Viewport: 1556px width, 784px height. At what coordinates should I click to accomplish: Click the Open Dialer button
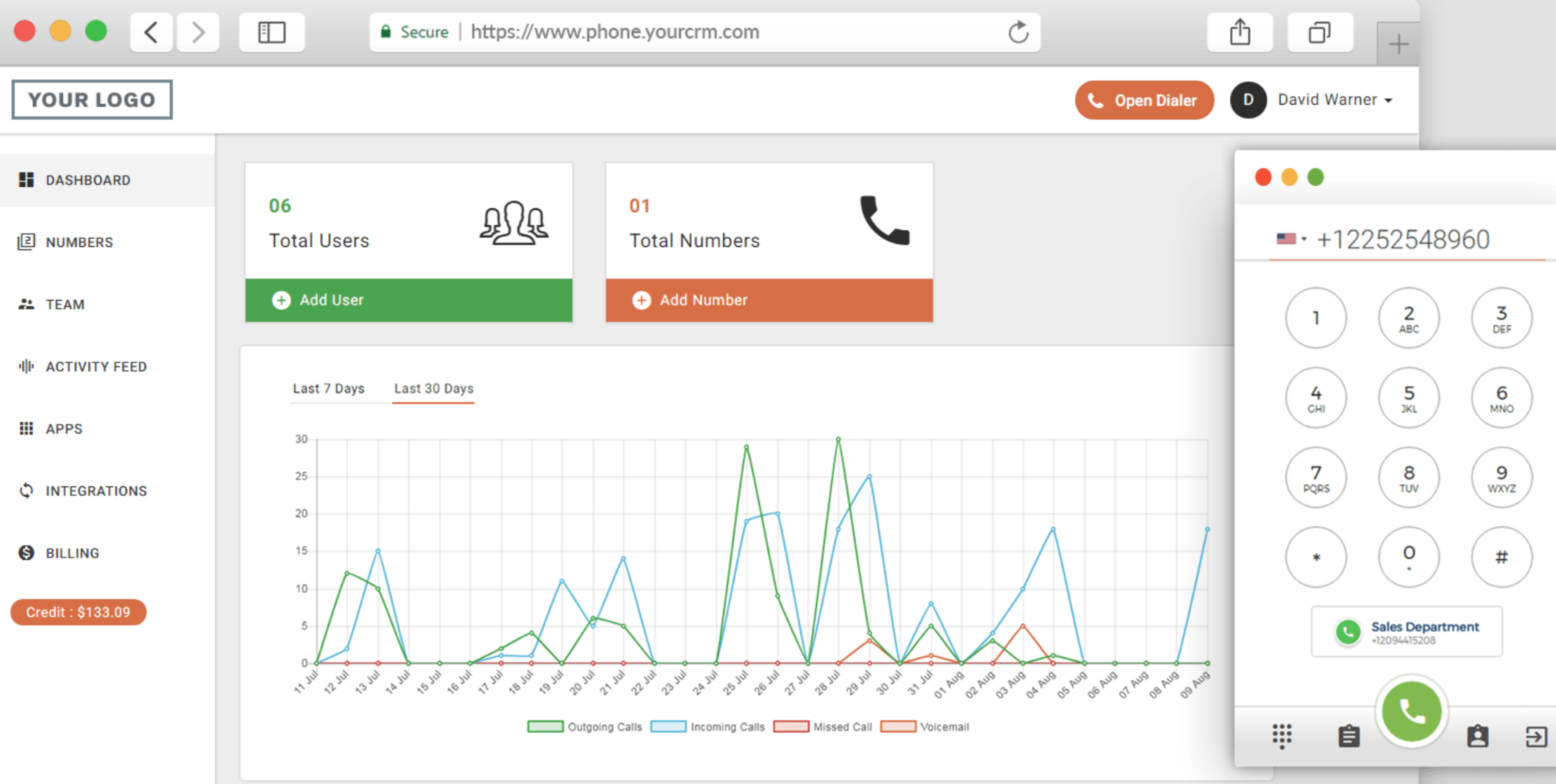(1143, 100)
